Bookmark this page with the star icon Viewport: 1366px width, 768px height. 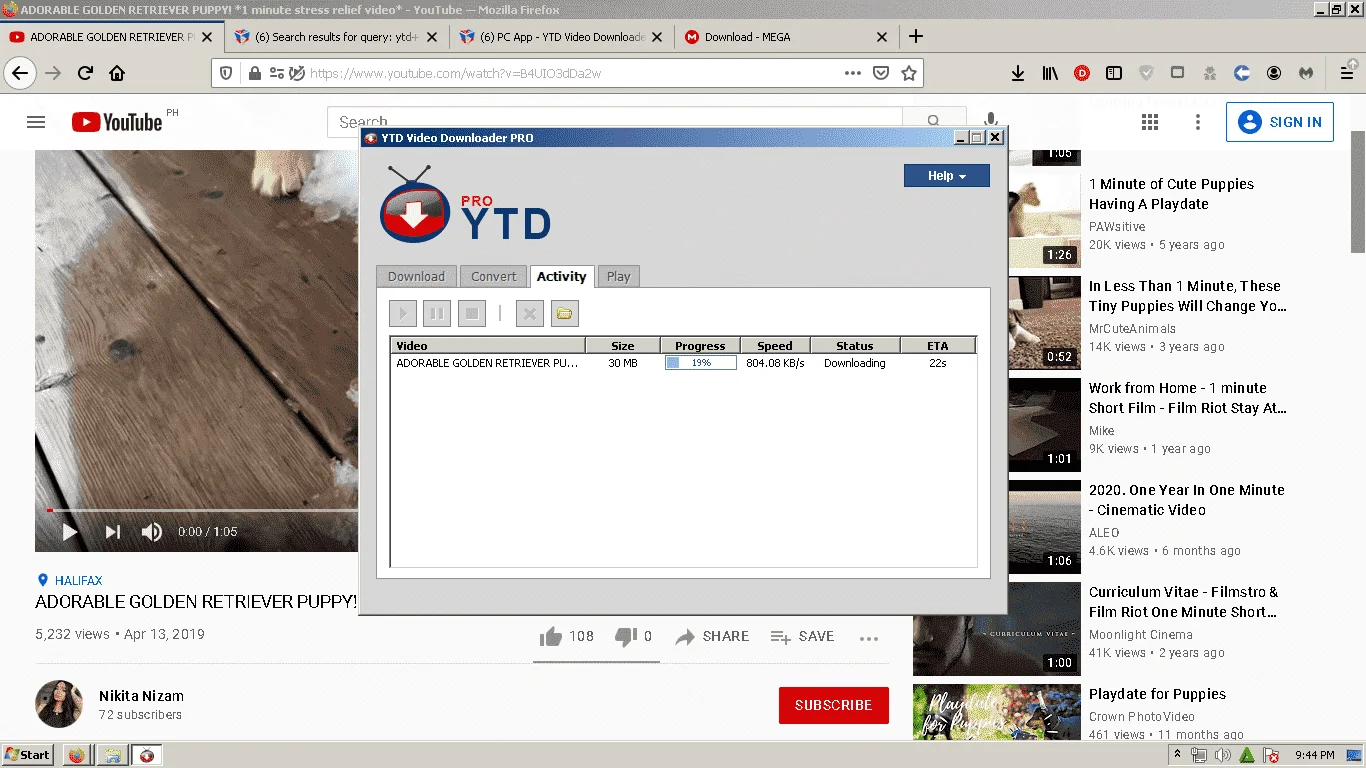pos(909,73)
